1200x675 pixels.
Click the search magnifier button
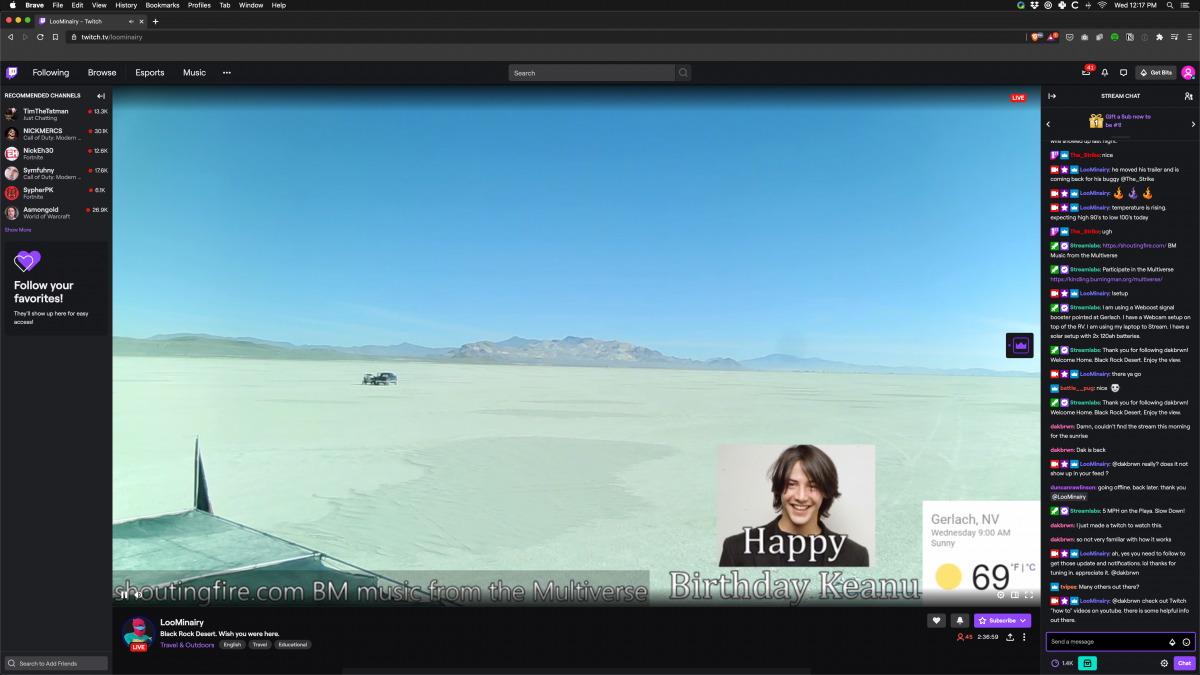[683, 72]
